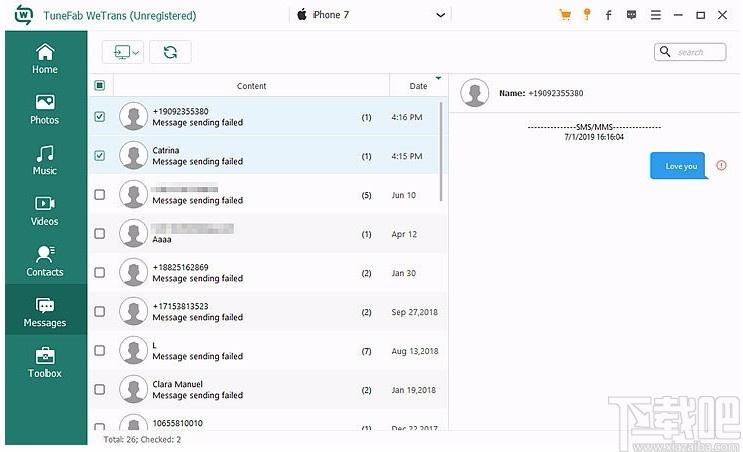Click the 7/1/2019 16:16:04 timestamp
The height and width of the screenshot is (452, 743).
point(594,137)
